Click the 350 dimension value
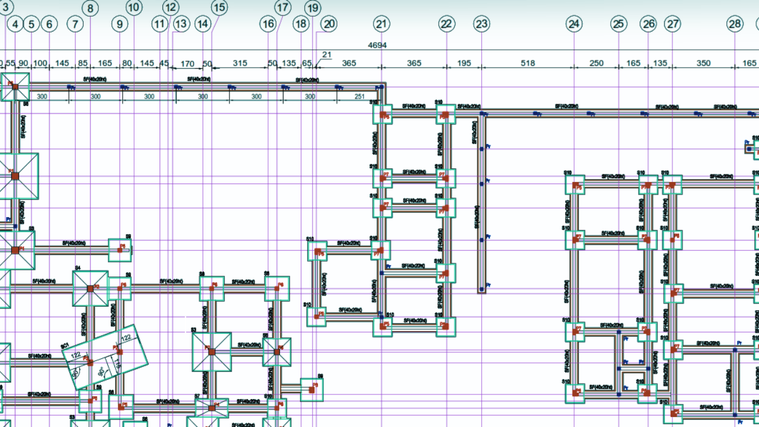This screenshot has width=759, height=427. point(703,63)
